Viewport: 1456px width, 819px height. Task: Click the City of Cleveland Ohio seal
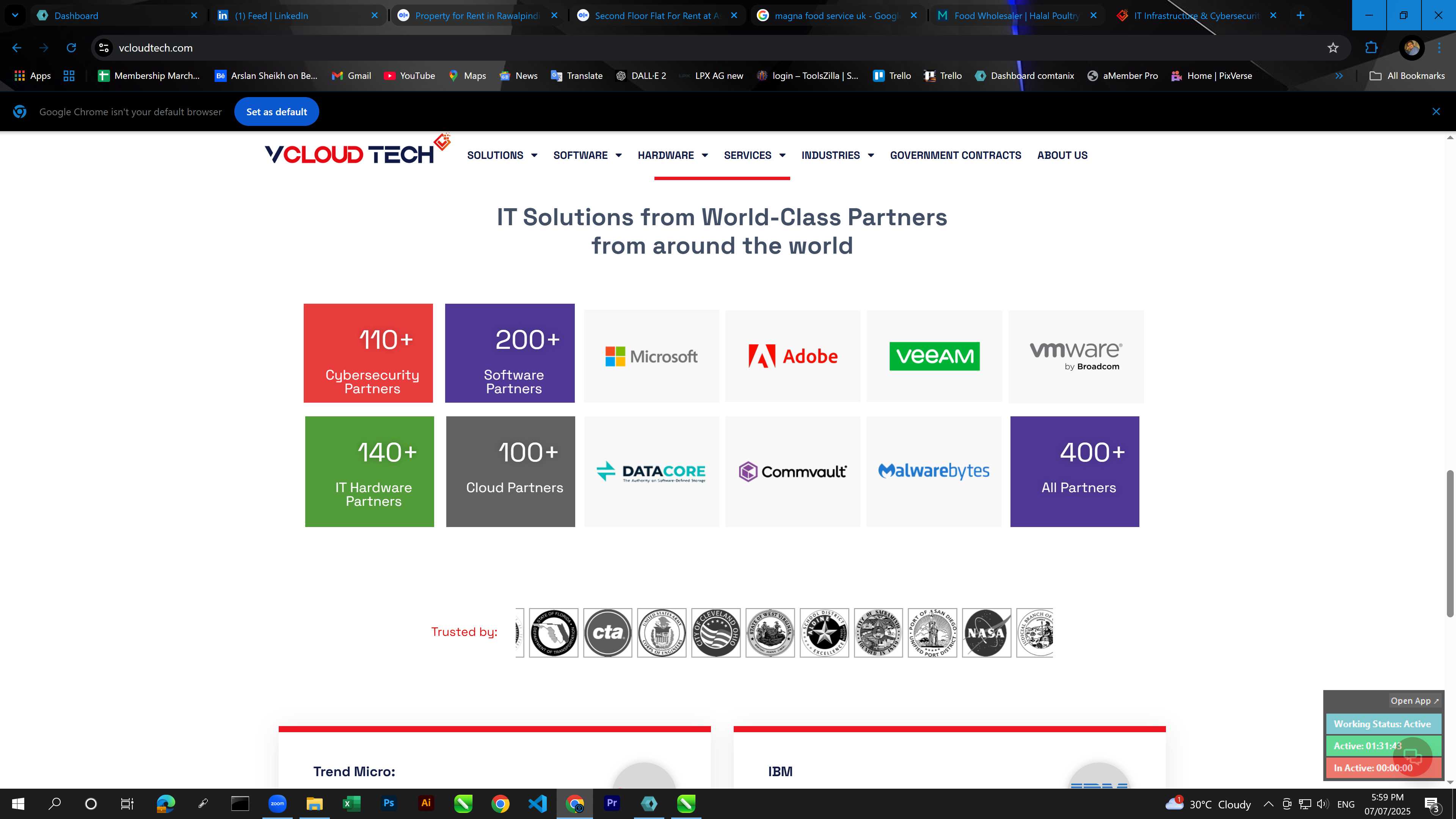[x=715, y=632]
